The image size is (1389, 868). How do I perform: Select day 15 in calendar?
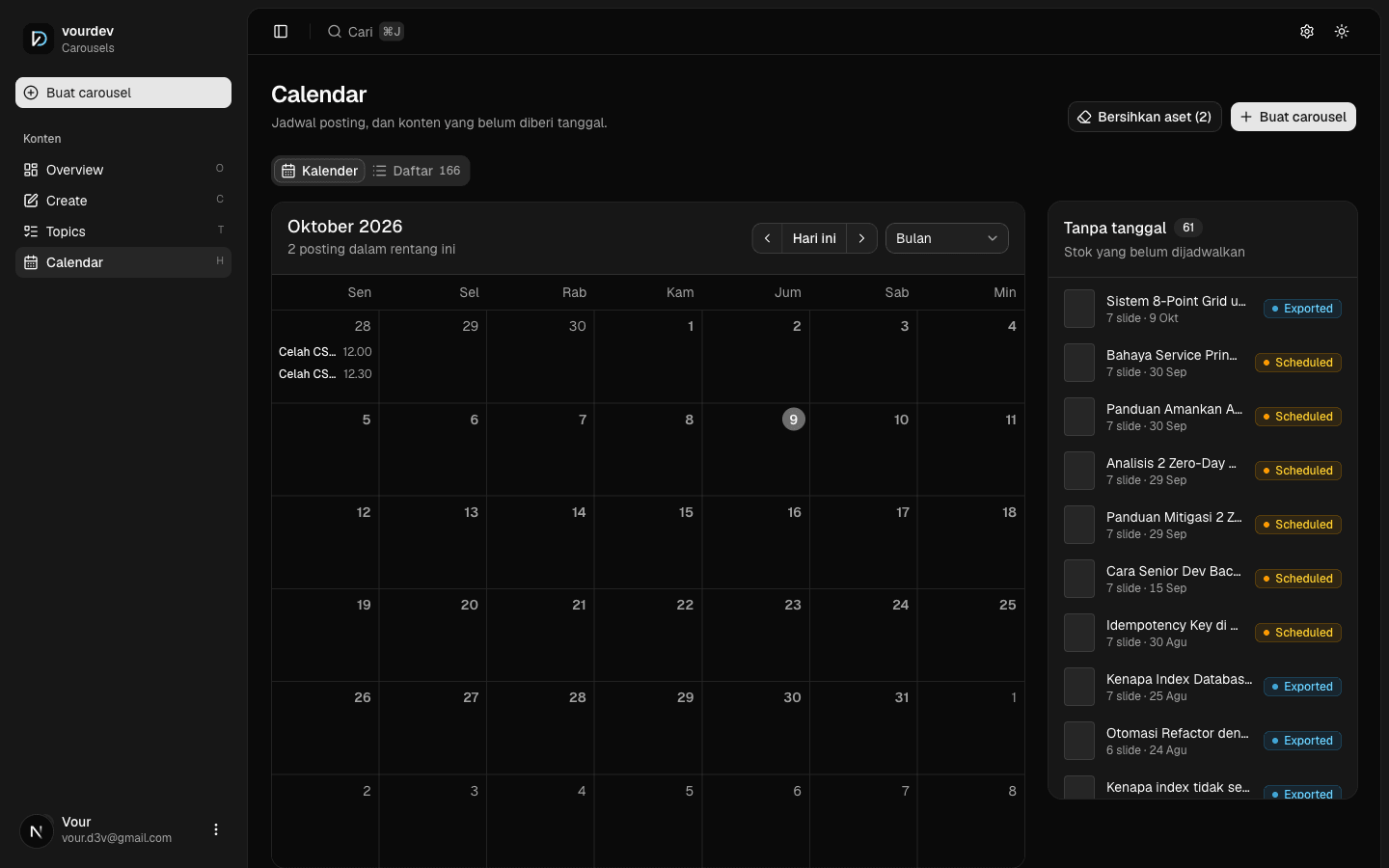686,512
